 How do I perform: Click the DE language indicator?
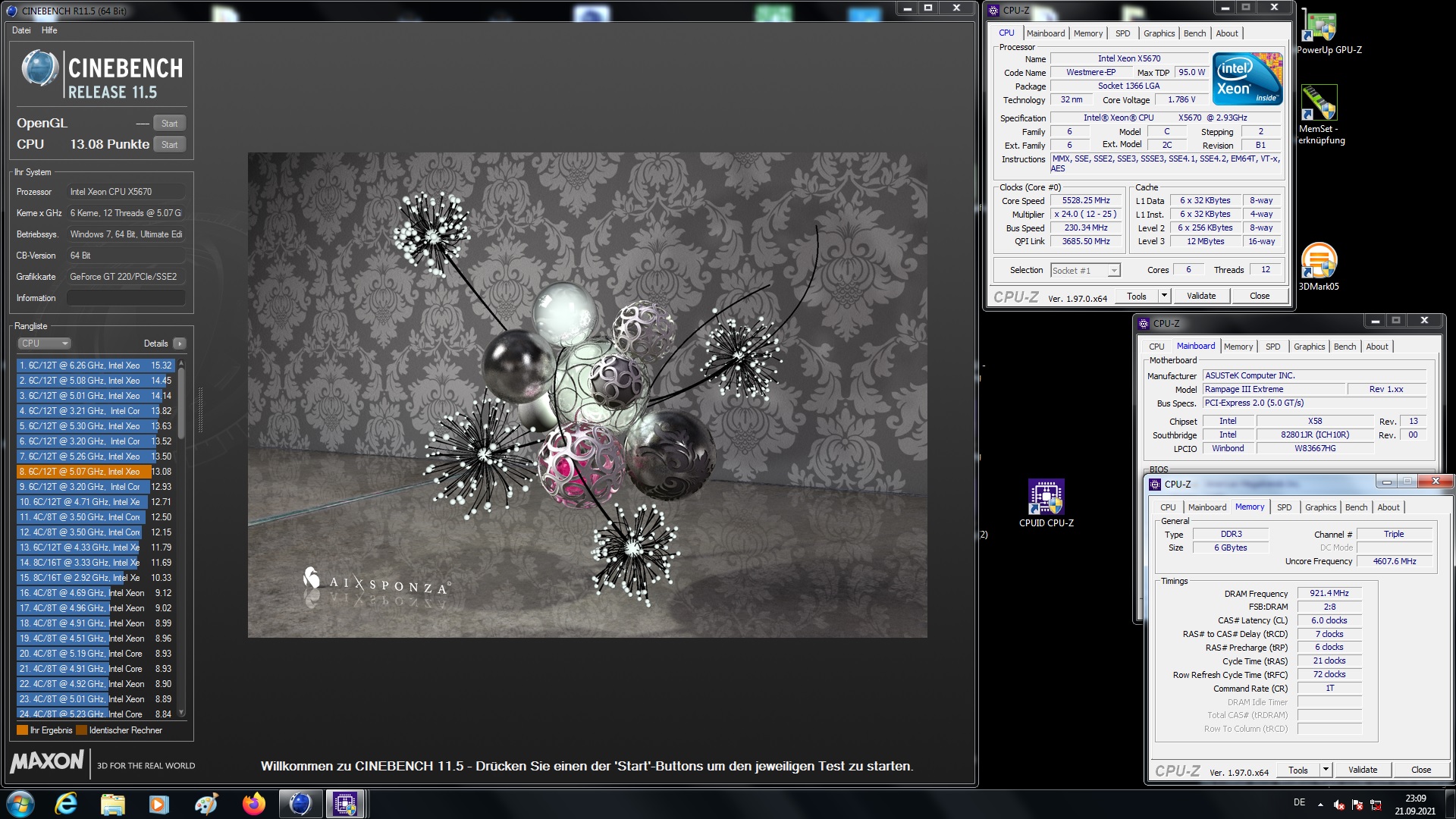(x=1299, y=802)
